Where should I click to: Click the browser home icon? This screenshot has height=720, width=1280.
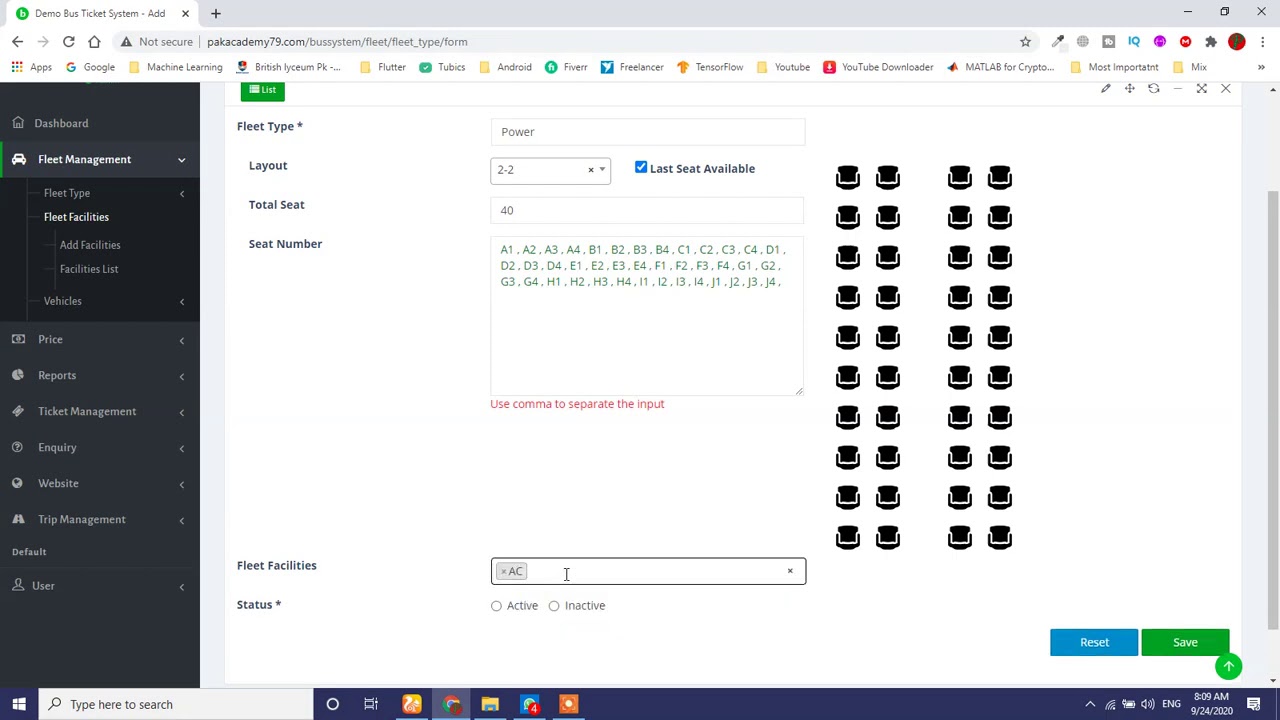point(94,42)
